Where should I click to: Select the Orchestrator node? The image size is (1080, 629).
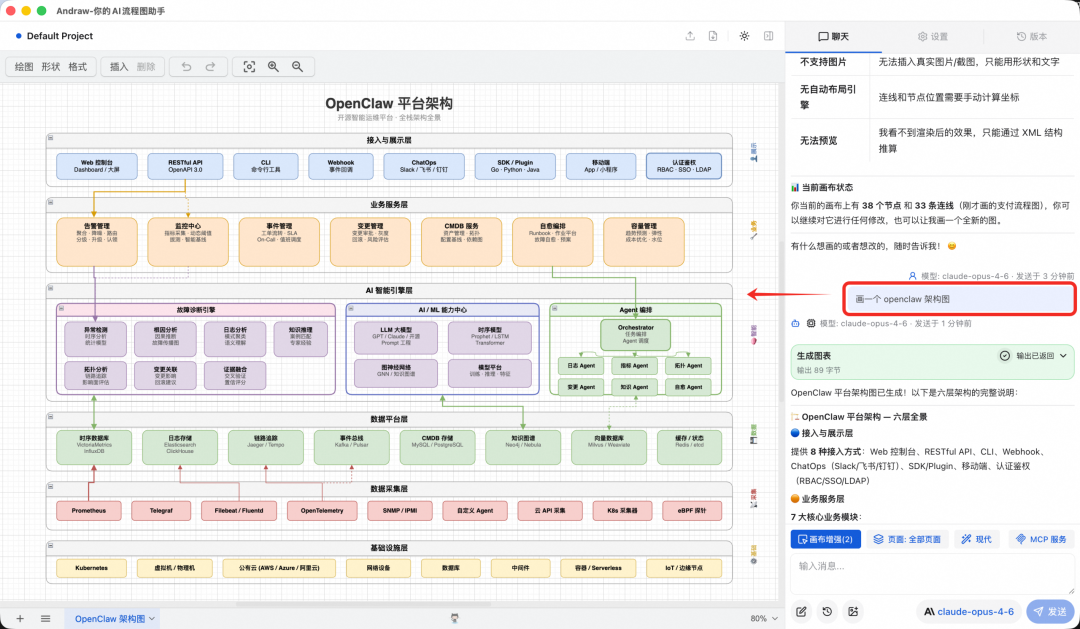pos(635,335)
